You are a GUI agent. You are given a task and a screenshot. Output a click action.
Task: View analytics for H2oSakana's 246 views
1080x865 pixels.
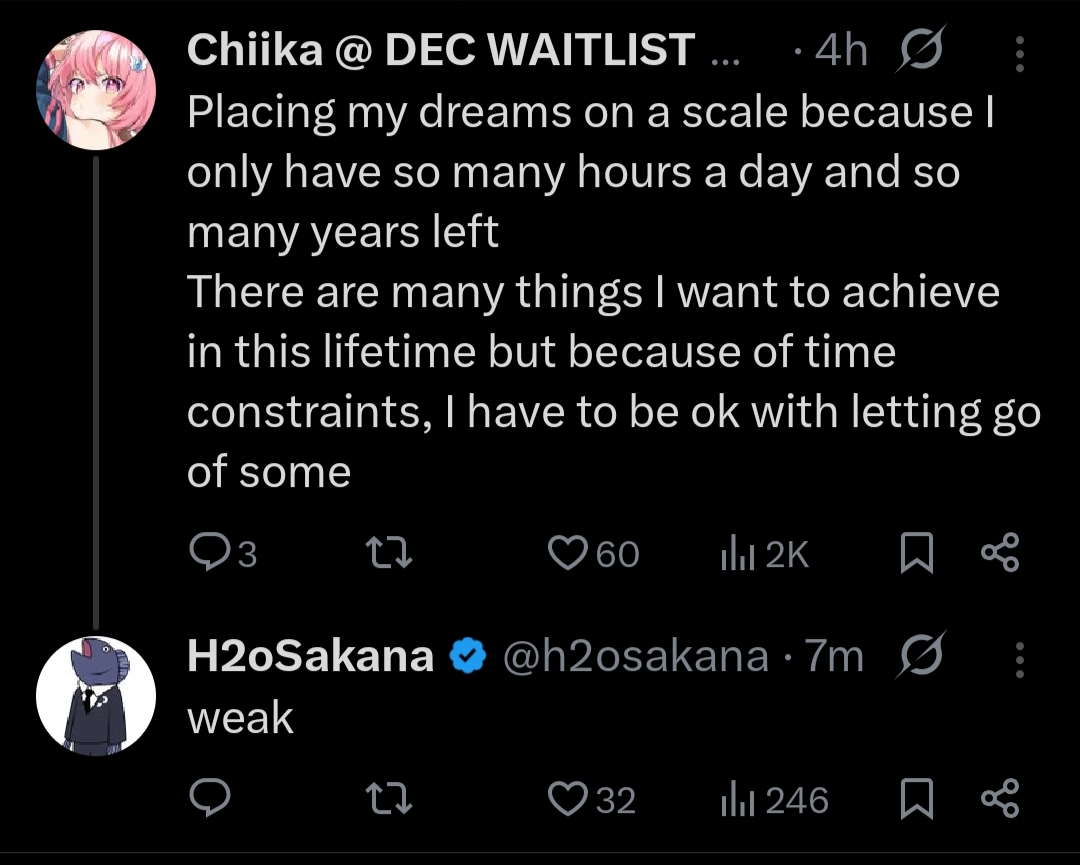[735, 799]
